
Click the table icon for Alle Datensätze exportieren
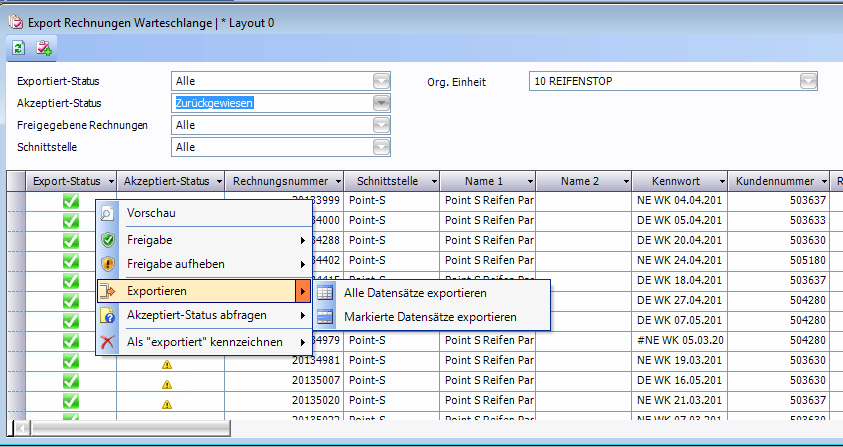click(326, 293)
